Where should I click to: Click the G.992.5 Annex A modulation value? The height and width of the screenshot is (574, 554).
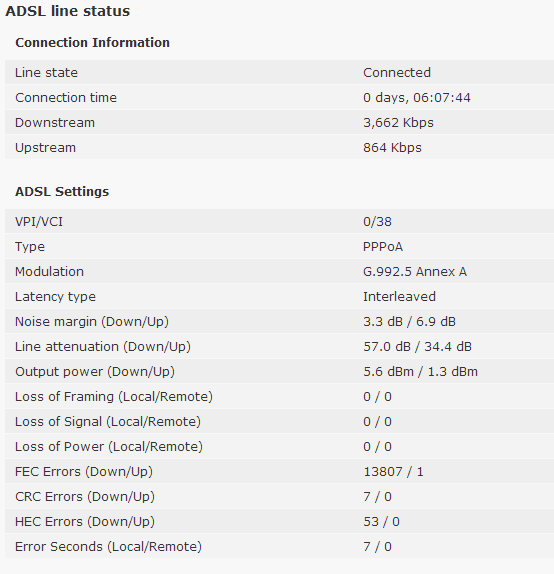click(x=415, y=272)
